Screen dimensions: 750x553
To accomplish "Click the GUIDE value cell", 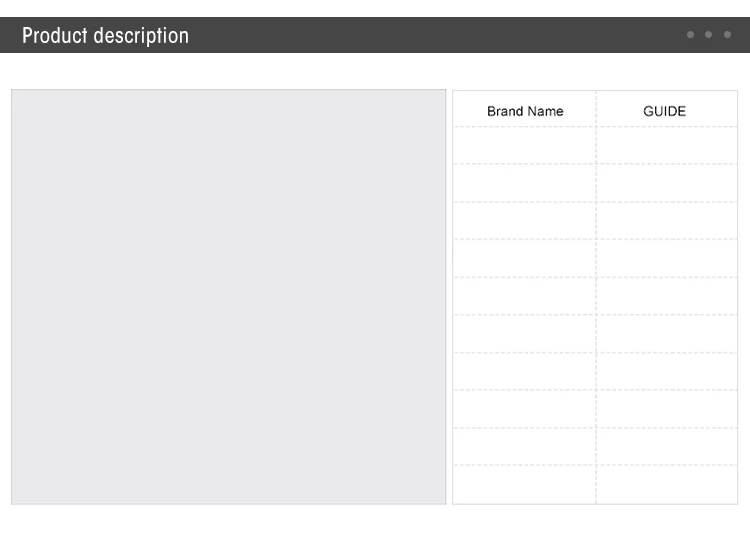I will click(665, 111).
